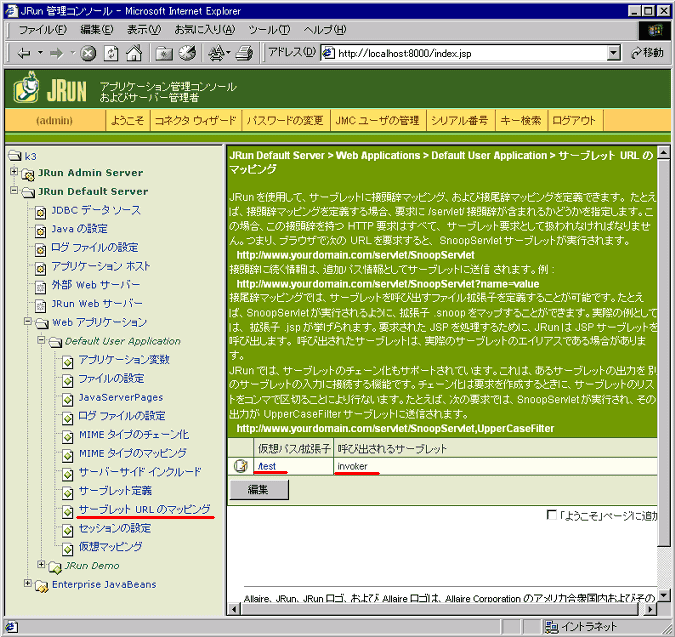The width and height of the screenshot is (675, 637).
Task: Click the horizontal scrollbar right arrow
Action: 650,609
